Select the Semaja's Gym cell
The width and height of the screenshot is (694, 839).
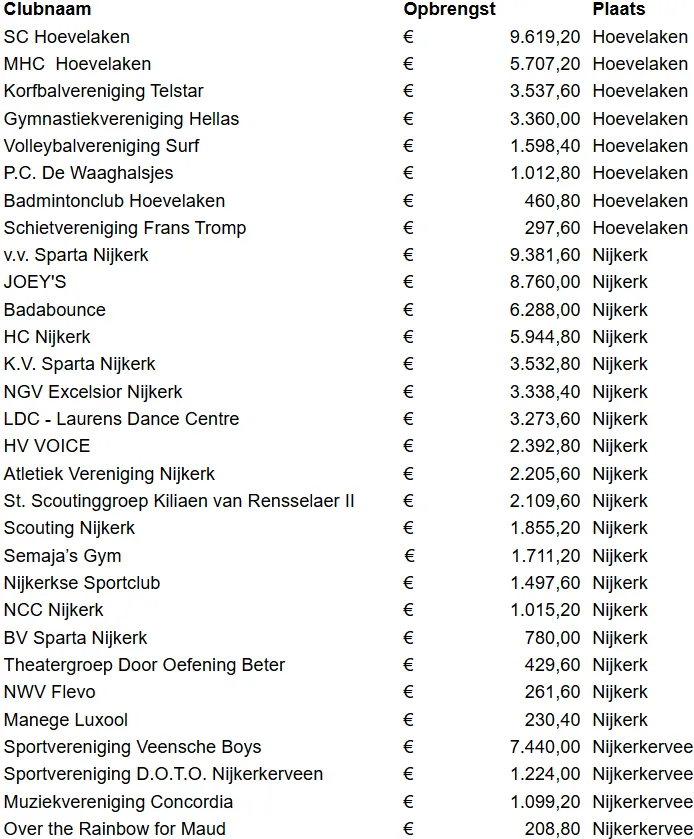(x=62, y=556)
